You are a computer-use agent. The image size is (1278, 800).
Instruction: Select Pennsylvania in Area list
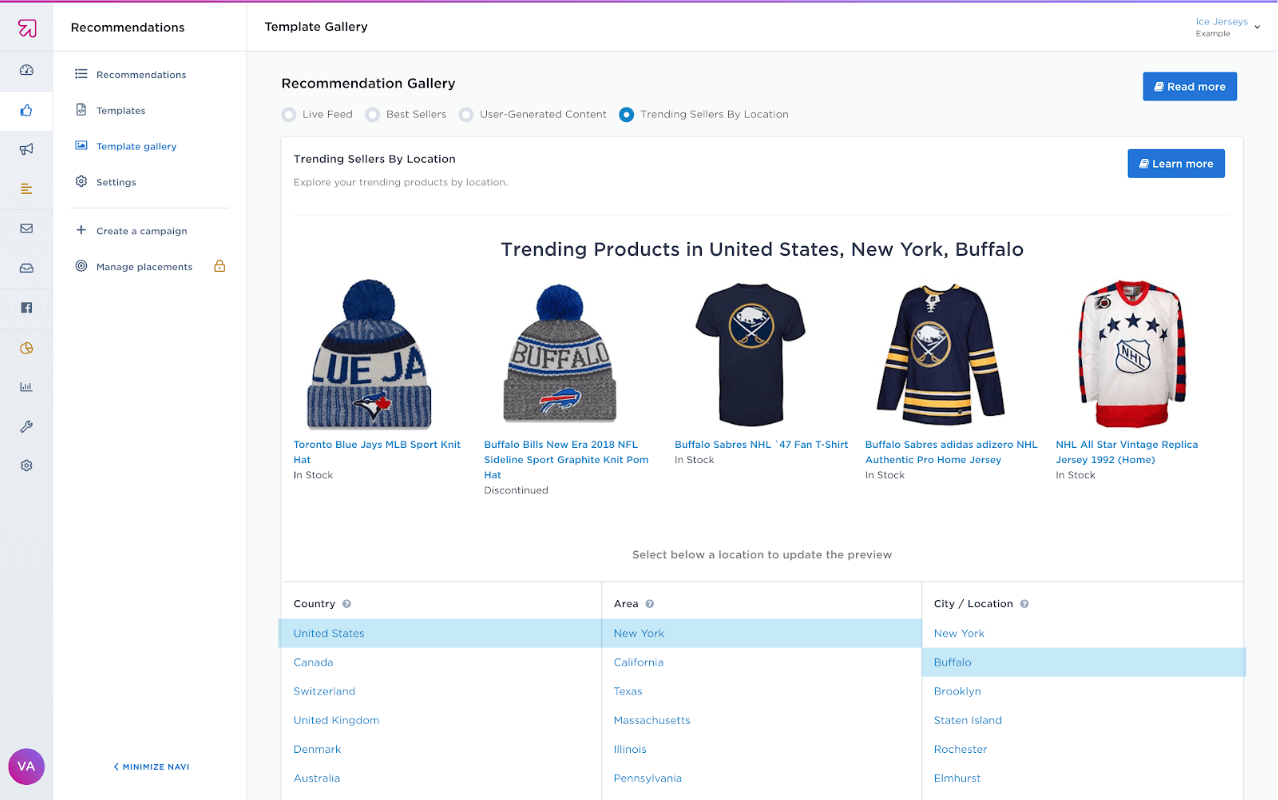[x=648, y=779]
